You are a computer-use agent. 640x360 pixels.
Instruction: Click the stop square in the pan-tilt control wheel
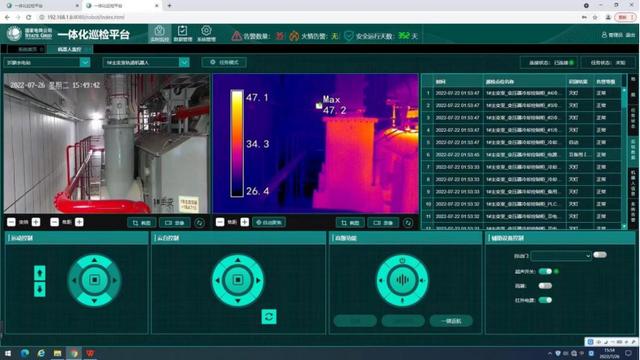point(238,280)
